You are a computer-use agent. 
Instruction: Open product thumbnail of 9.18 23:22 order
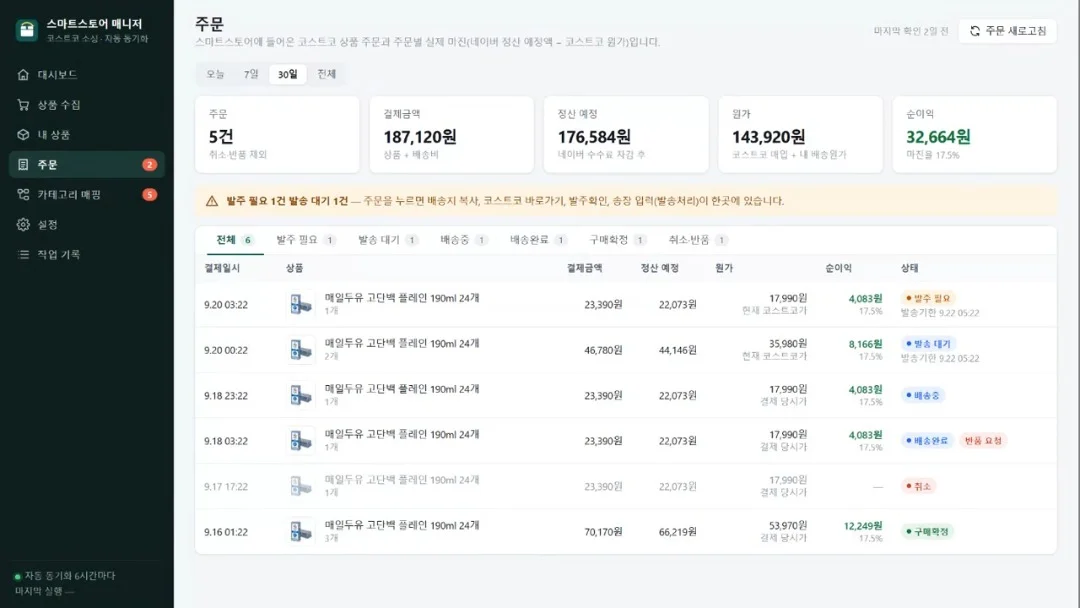(300, 395)
